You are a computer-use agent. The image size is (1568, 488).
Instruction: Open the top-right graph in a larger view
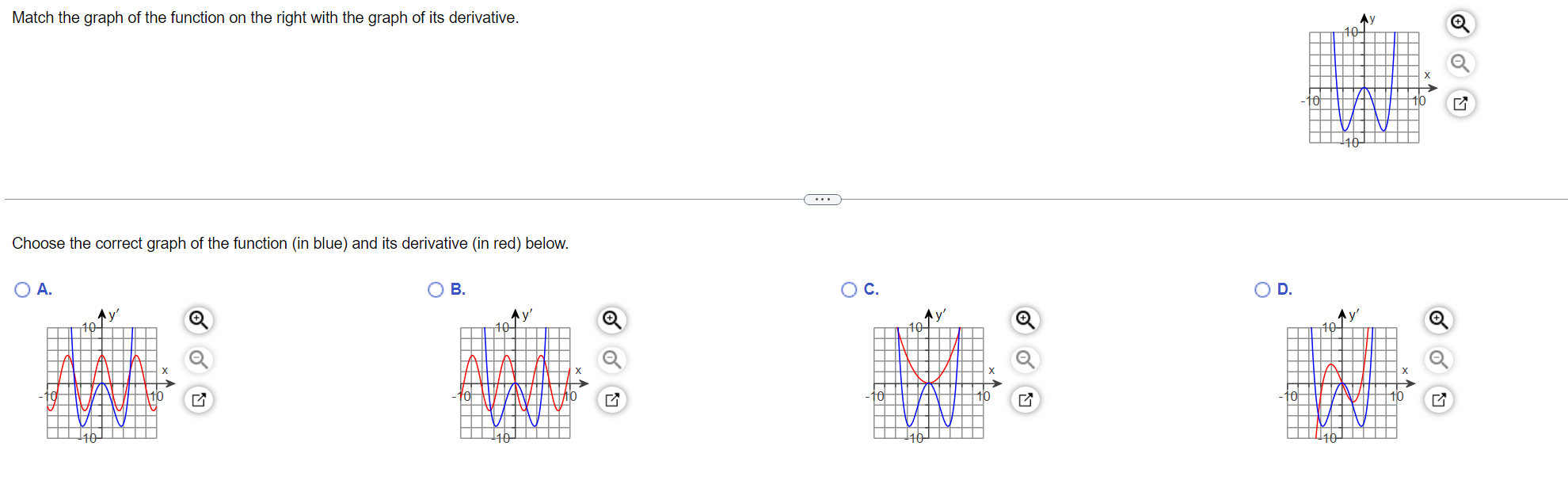pyautogui.click(x=1460, y=103)
